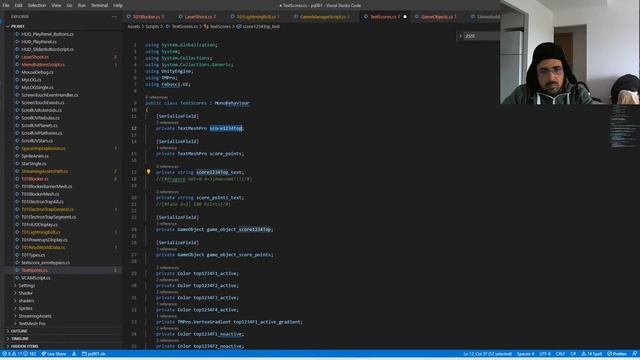Open the Help menu
This screenshot has width=640, height=360.
118,5
